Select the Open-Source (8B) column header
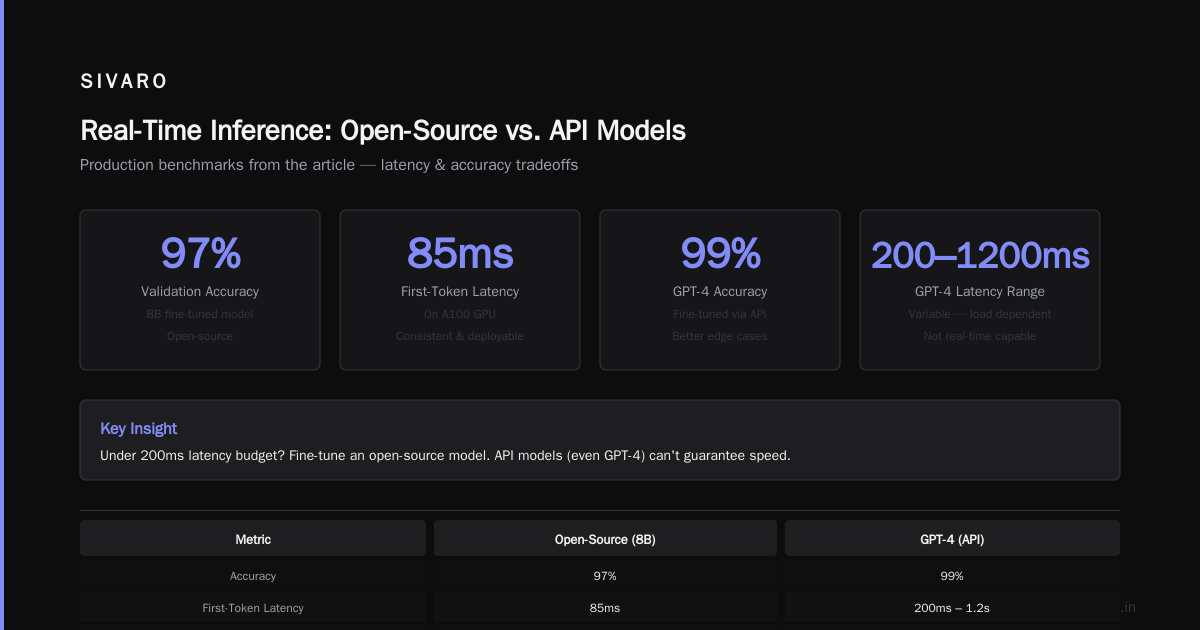Image resolution: width=1200 pixels, height=630 pixels. (x=605, y=539)
